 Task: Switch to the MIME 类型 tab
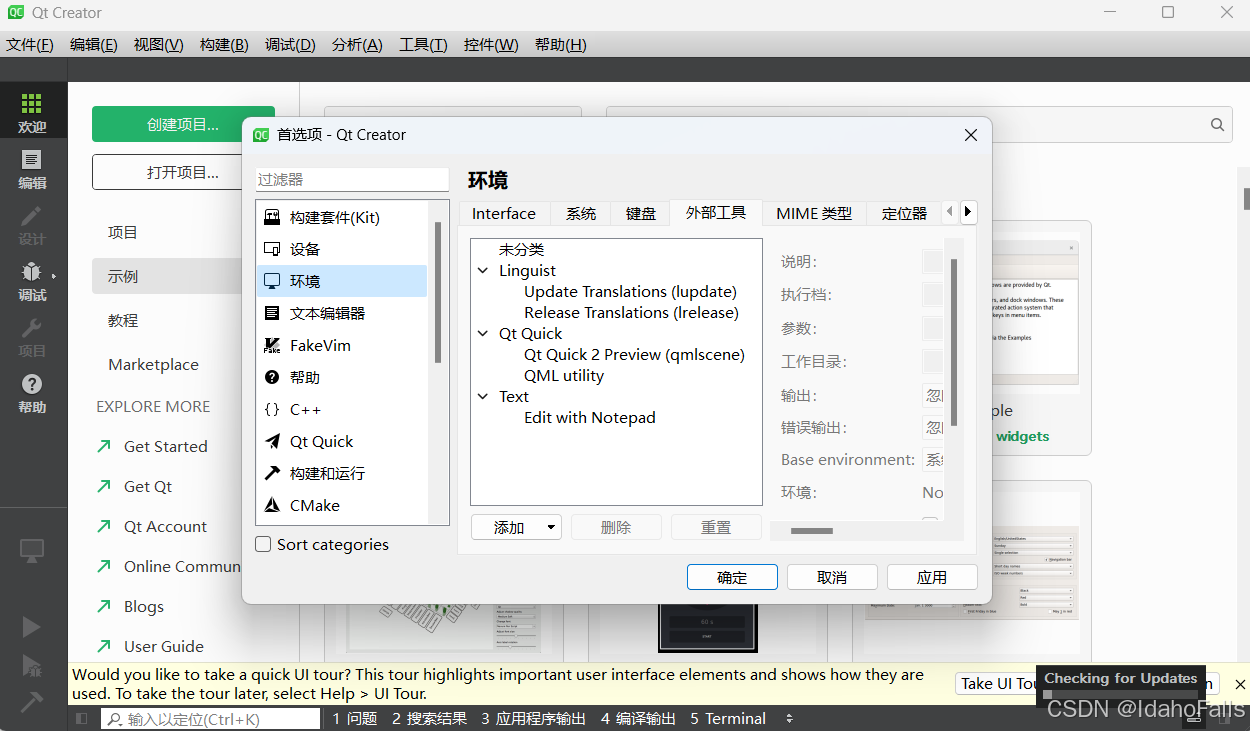[x=814, y=213]
